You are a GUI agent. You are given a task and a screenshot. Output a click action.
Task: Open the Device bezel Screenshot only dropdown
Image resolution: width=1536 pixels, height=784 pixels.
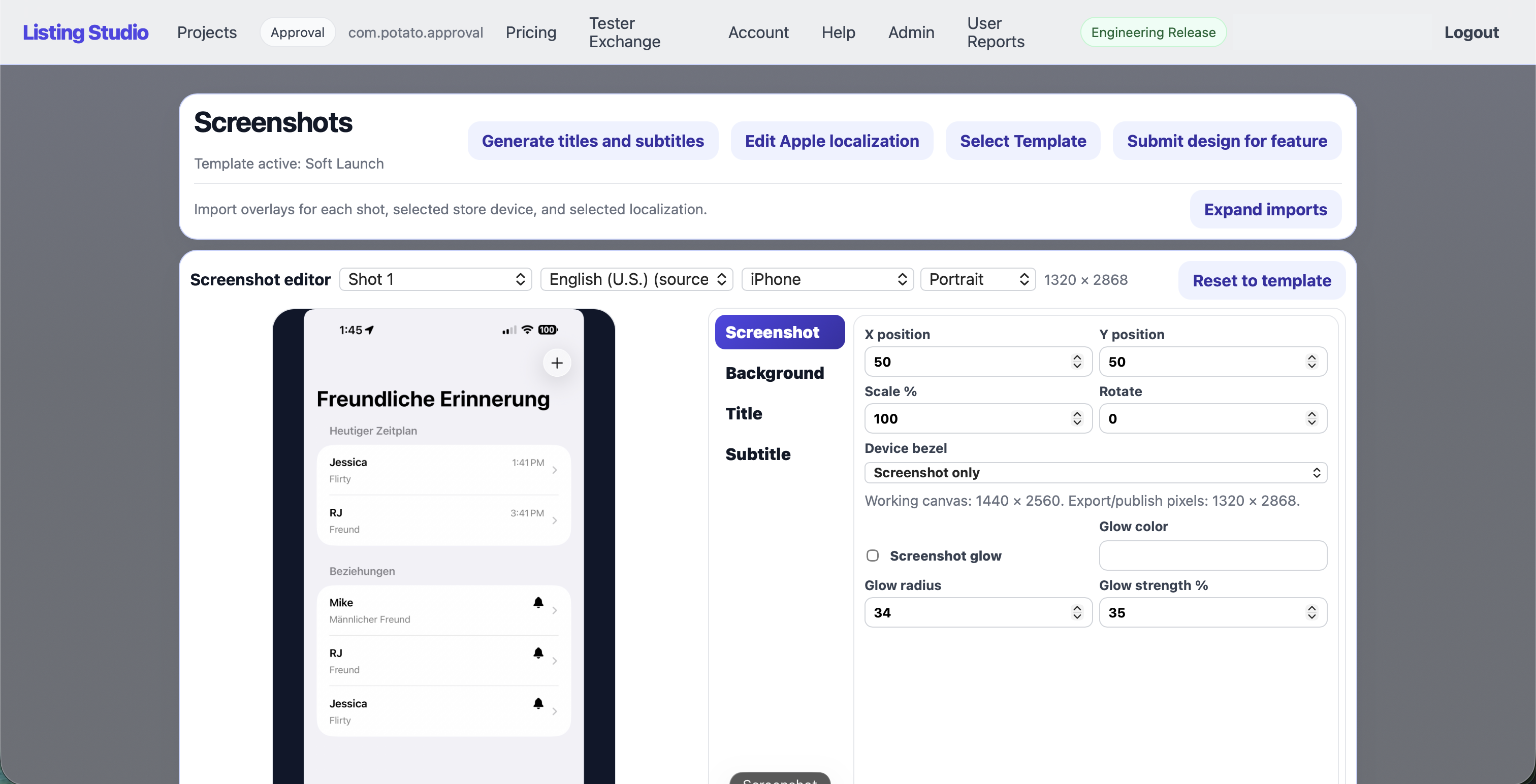point(1095,472)
